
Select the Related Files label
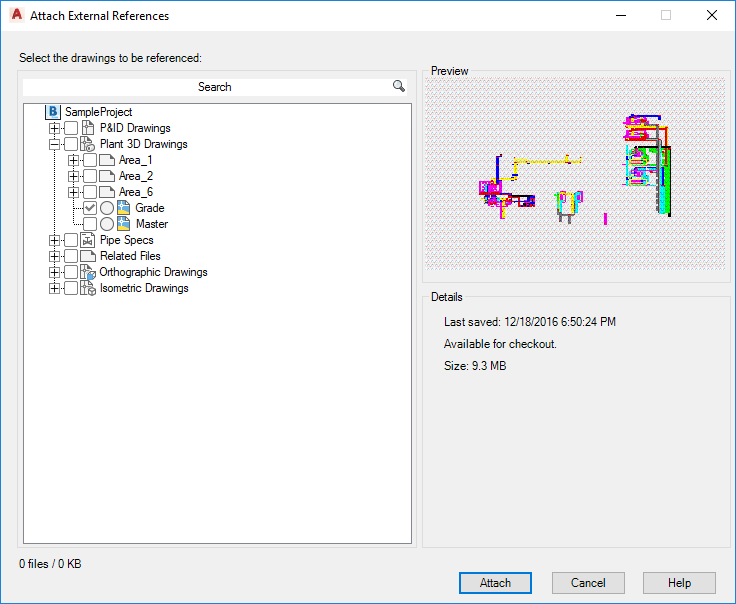130,256
